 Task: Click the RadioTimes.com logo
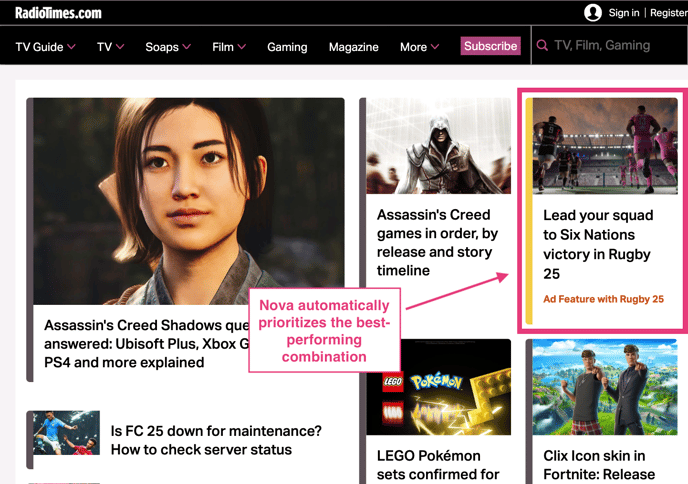58,13
